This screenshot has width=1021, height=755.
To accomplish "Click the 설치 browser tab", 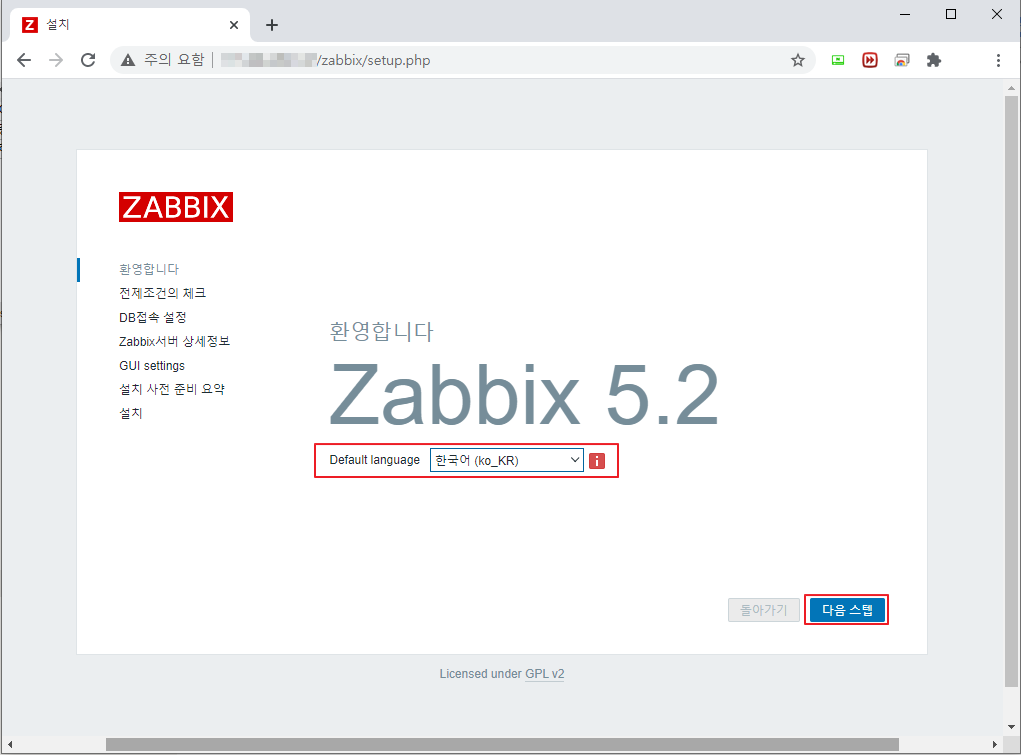I will pyautogui.click(x=129, y=25).
